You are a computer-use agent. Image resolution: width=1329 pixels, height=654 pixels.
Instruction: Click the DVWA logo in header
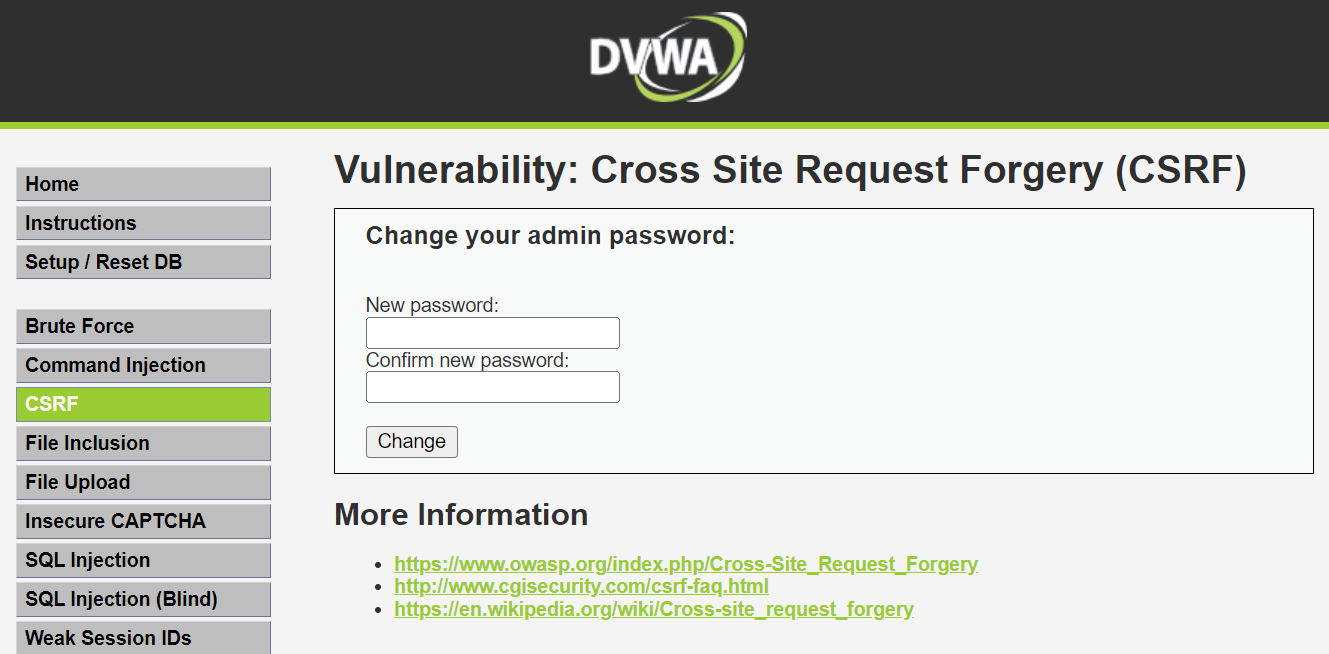(666, 58)
